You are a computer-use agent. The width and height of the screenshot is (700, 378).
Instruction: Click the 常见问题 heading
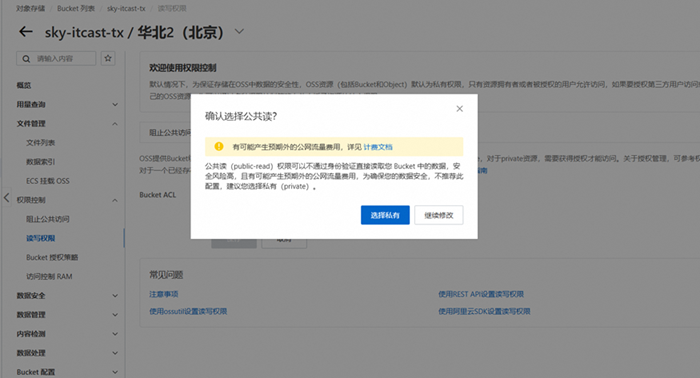(166, 275)
